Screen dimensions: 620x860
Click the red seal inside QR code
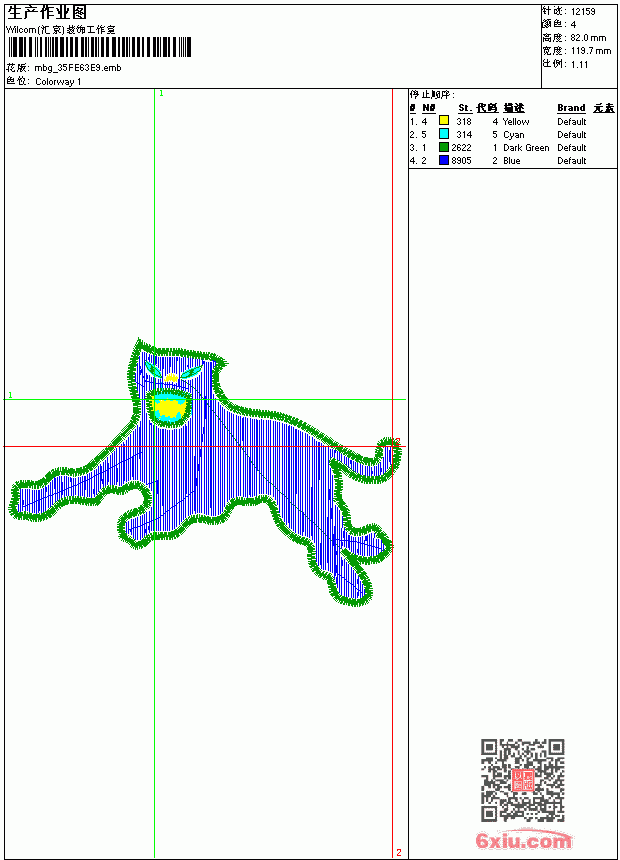(x=523, y=780)
